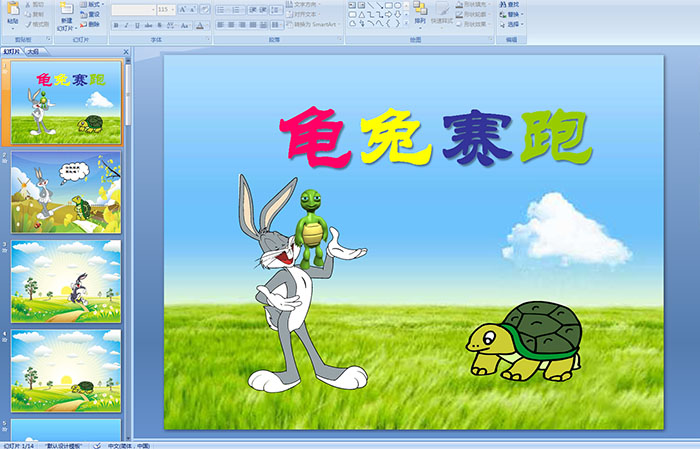Viewport: 700px width, 449px height.
Task: Click Decrease List Level icon
Action: [253, 10]
